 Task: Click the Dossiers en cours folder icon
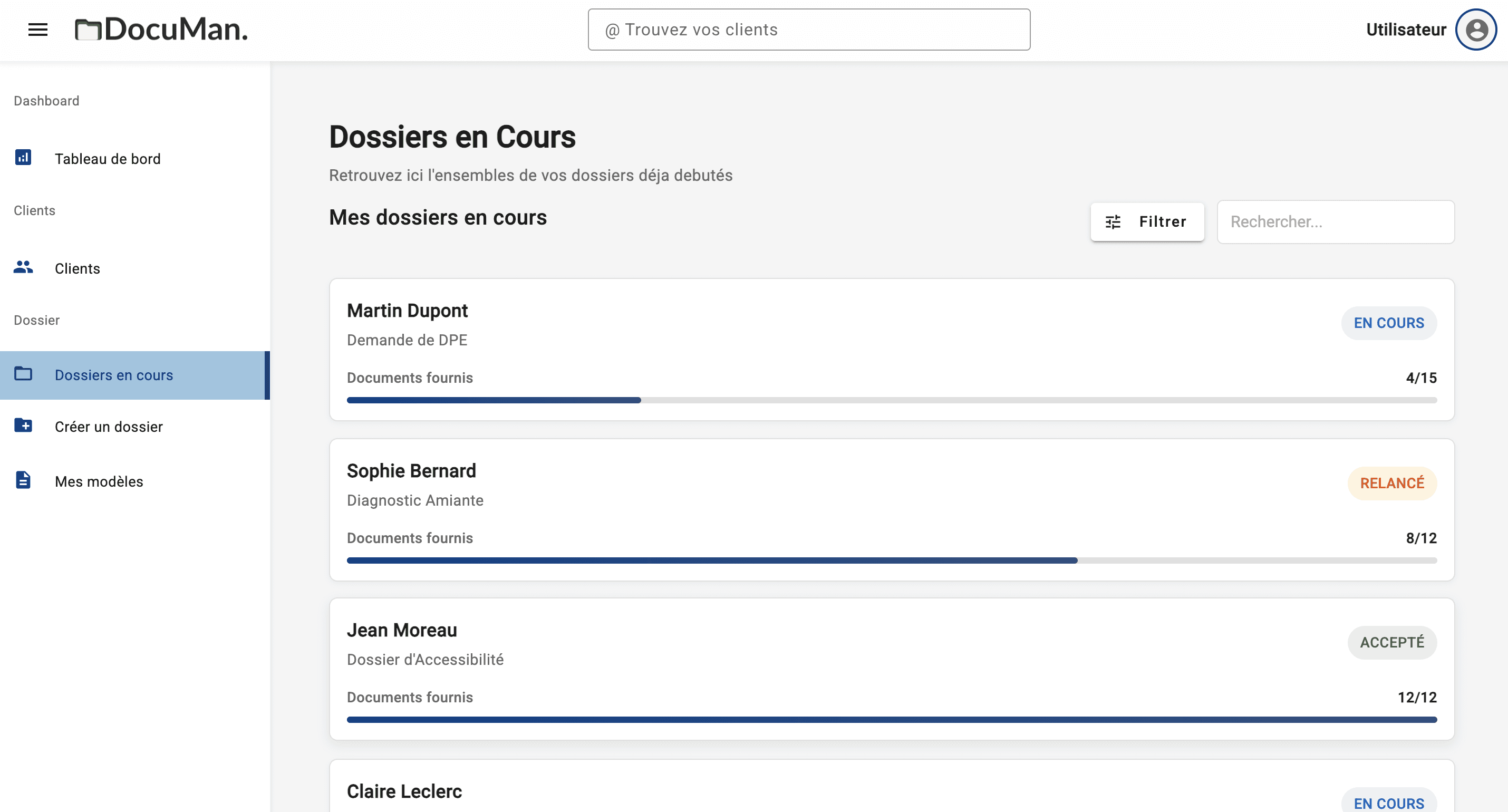coord(23,374)
